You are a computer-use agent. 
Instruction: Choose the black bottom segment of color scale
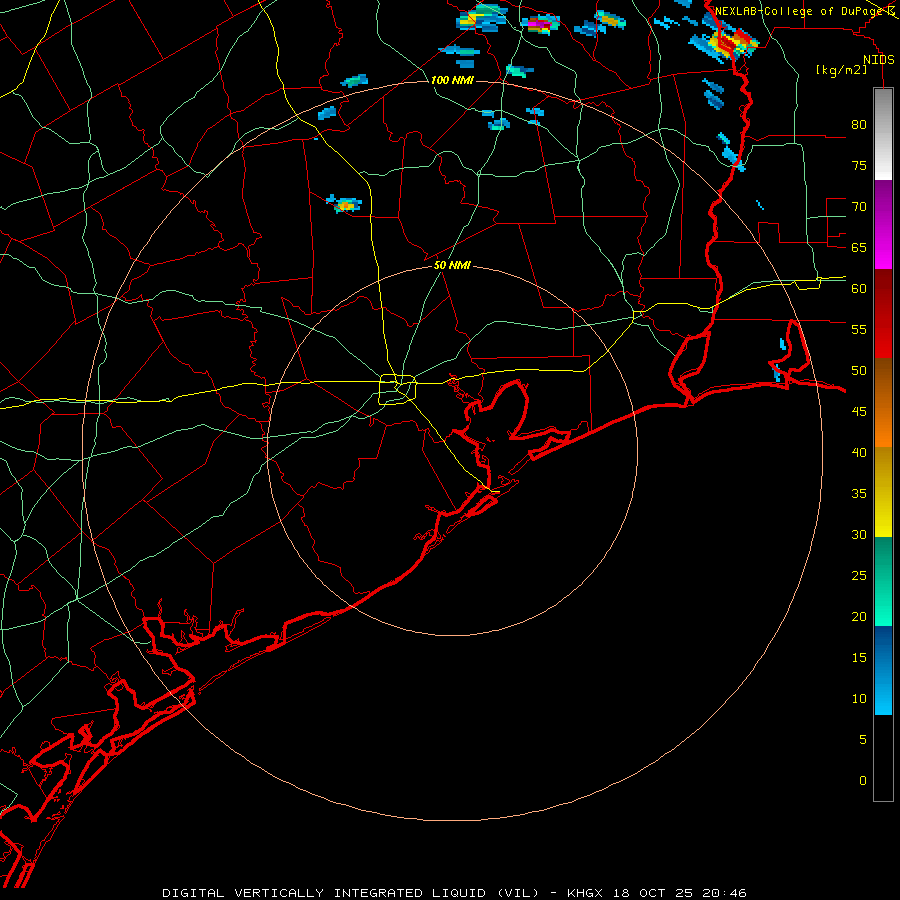coord(883,758)
